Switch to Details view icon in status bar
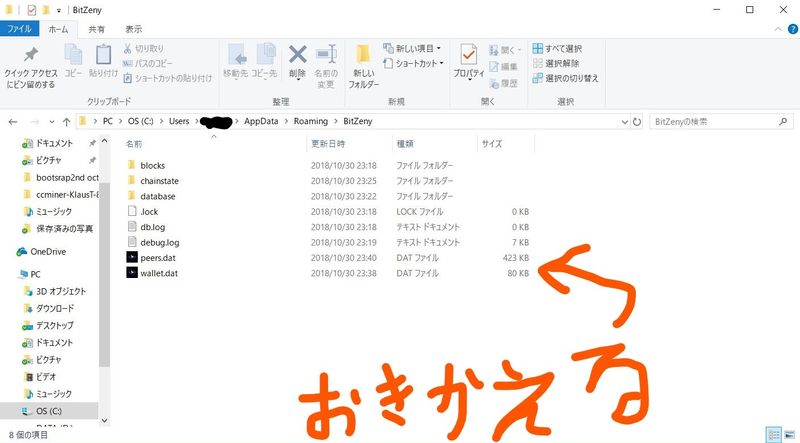Viewport: 800px width, 443px height. [x=774, y=435]
